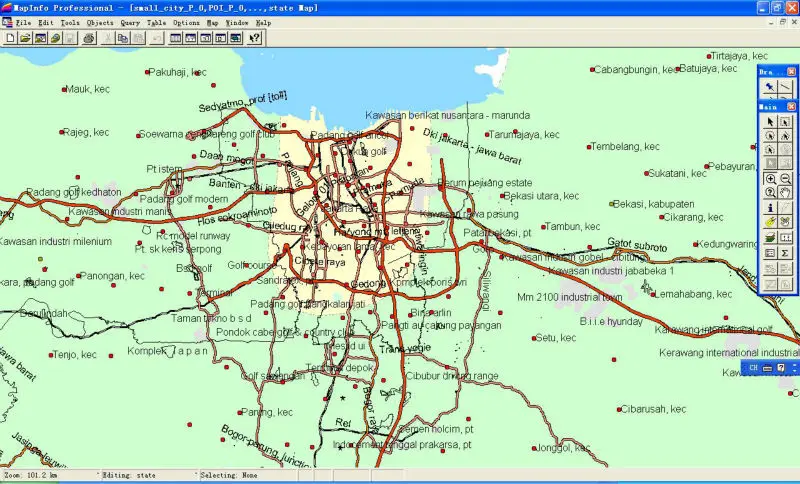Open the Map menu

(x=212, y=22)
